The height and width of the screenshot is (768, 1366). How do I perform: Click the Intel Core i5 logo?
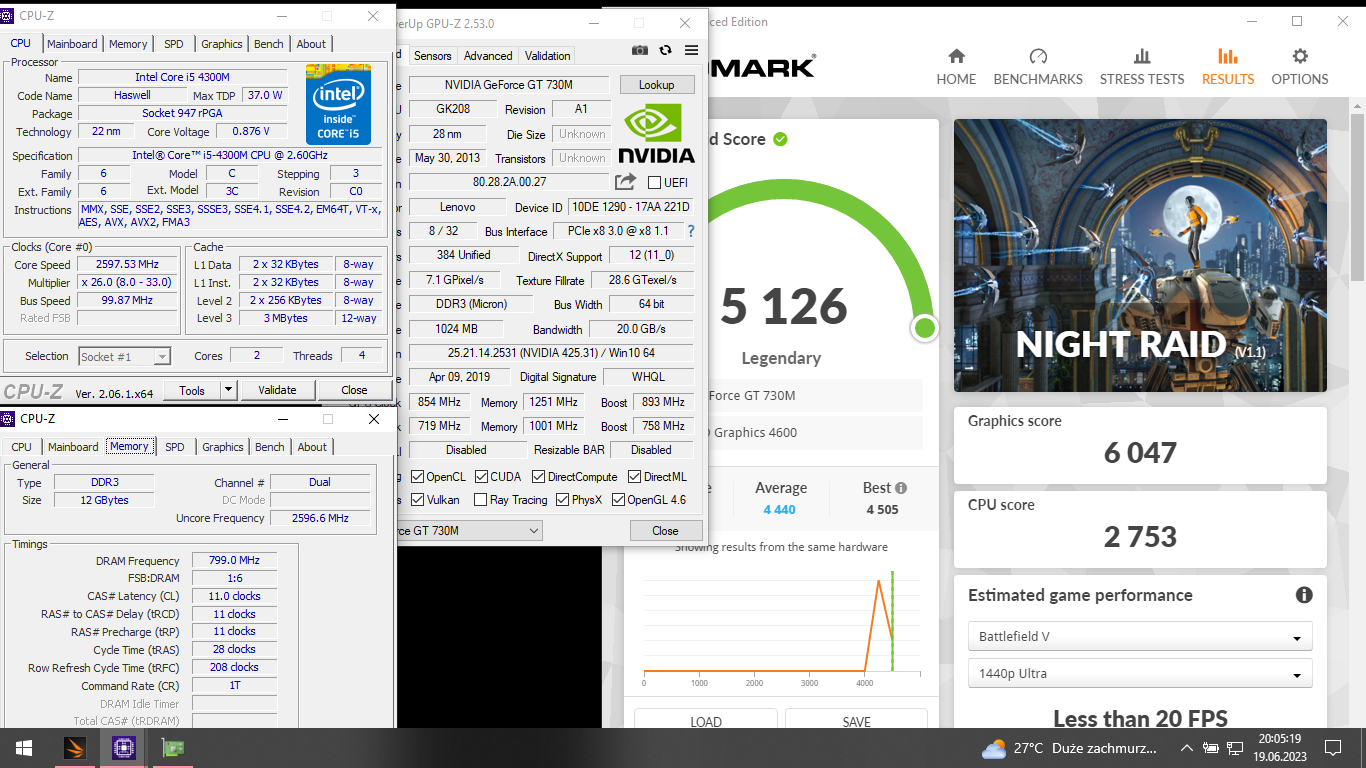tap(338, 105)
